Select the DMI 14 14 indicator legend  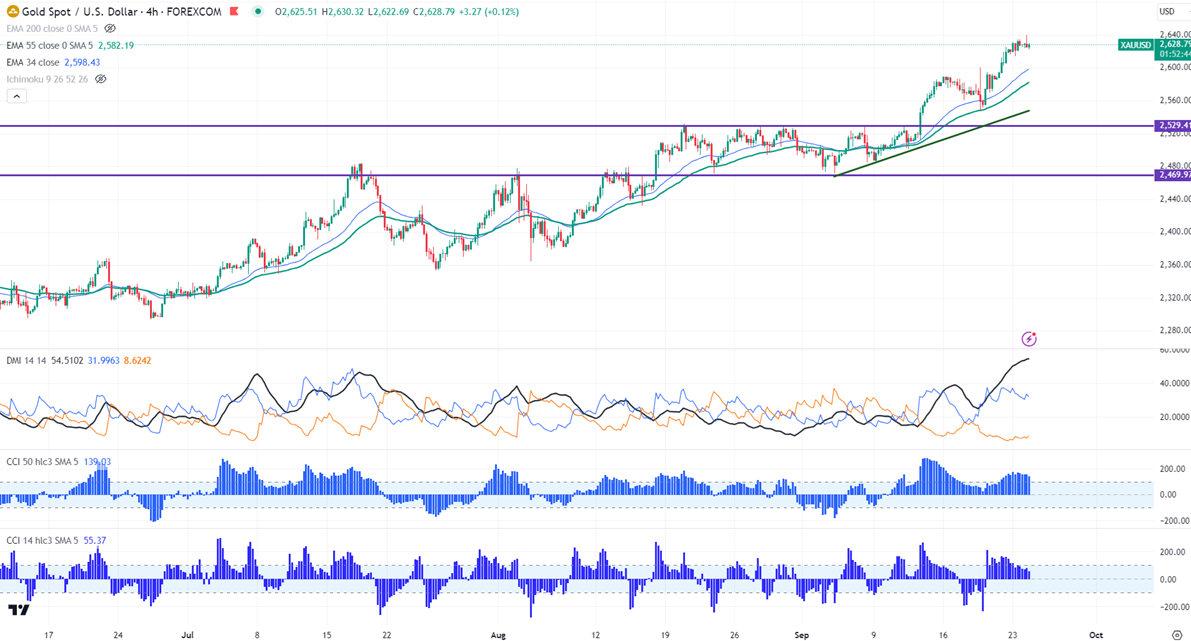pyautogui.click(x=27, y=361)
